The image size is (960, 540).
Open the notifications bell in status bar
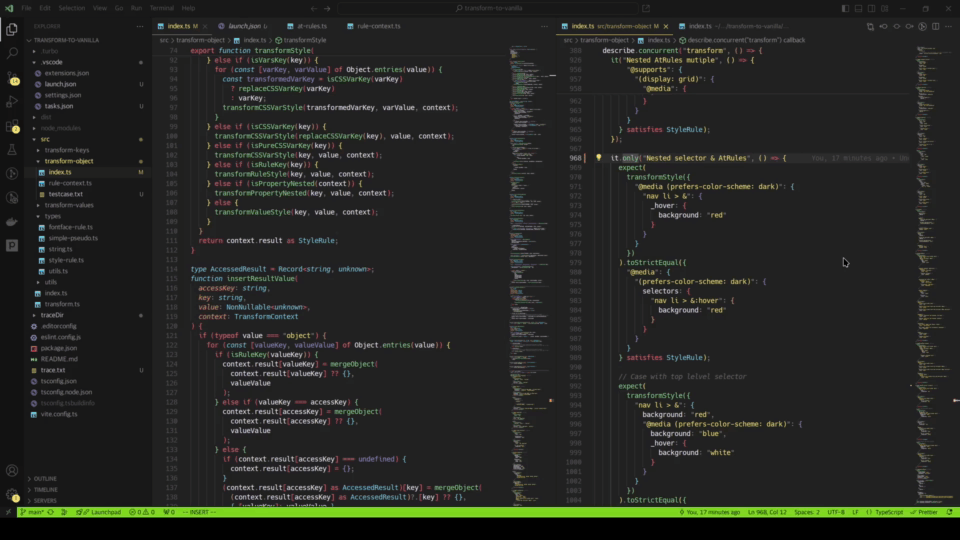coord(950,512)
